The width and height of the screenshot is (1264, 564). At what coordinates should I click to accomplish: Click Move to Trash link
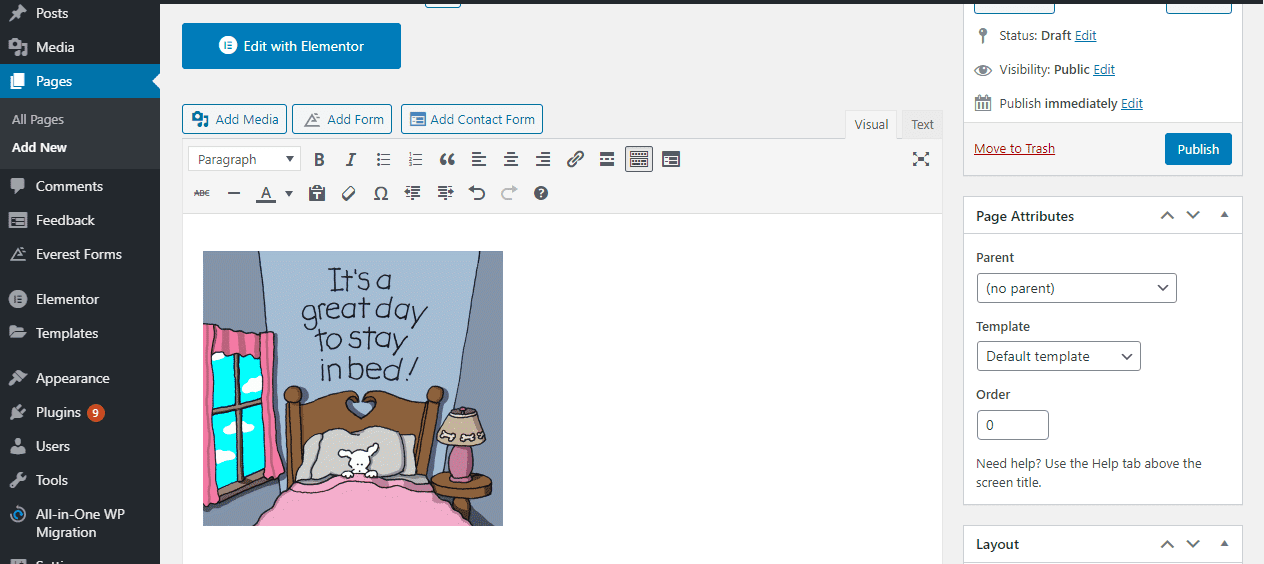1014,148
